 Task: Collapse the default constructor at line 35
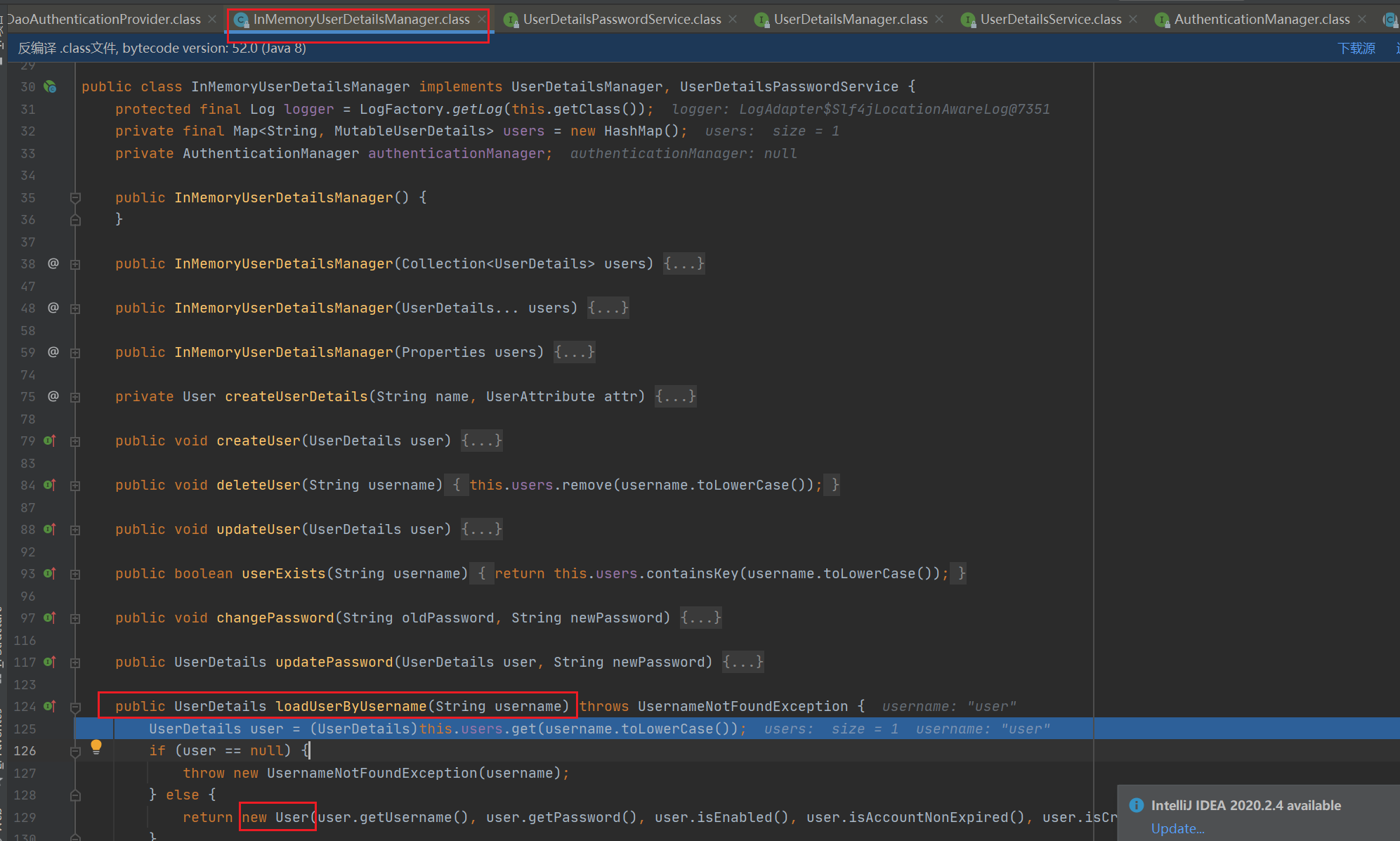click(x=75, y=198)
